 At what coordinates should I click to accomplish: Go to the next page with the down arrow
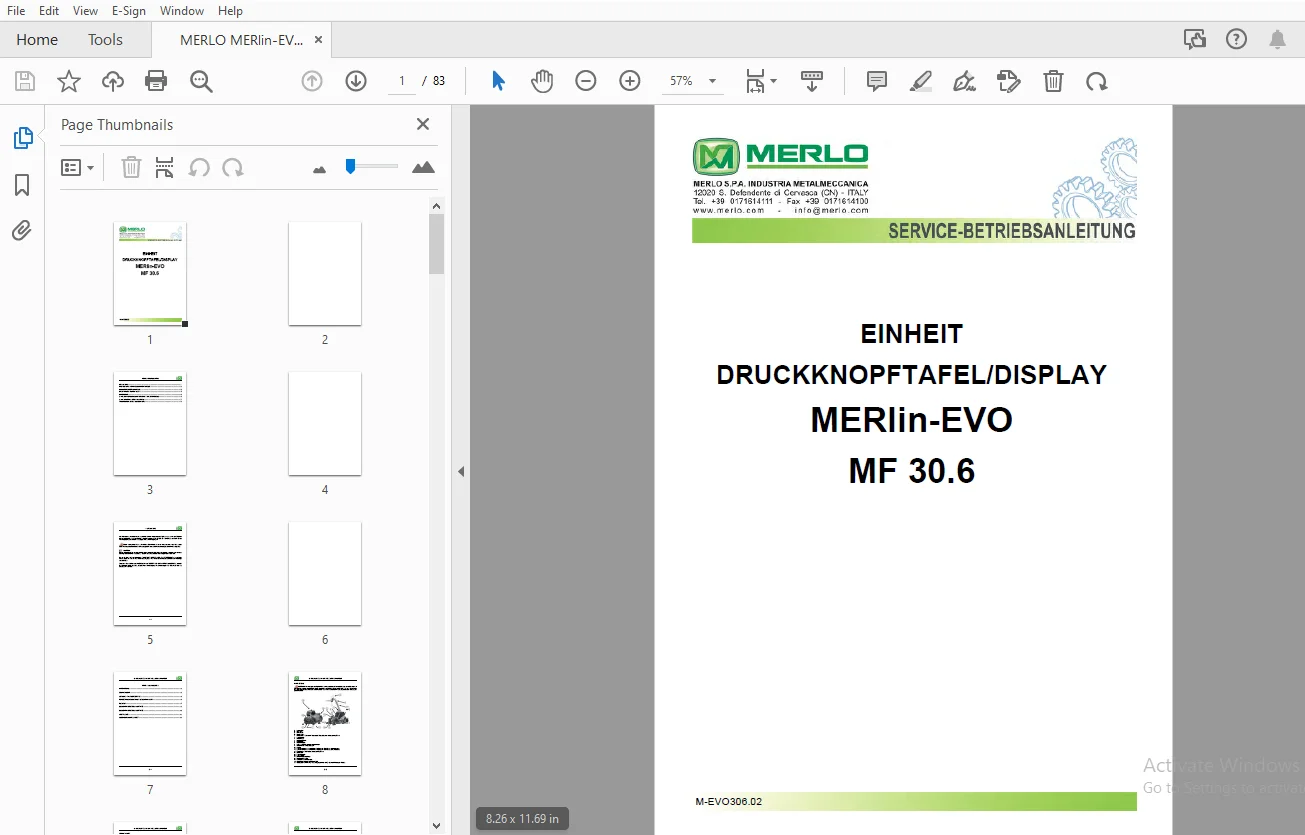point(356,81)
